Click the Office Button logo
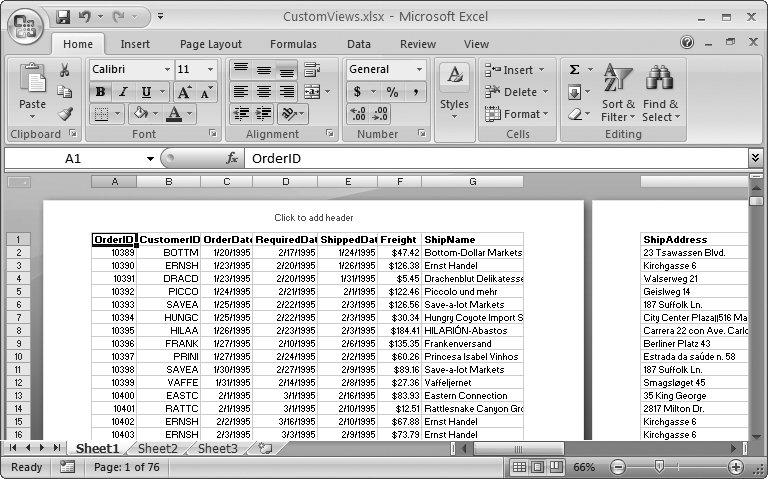 [24, 24]
